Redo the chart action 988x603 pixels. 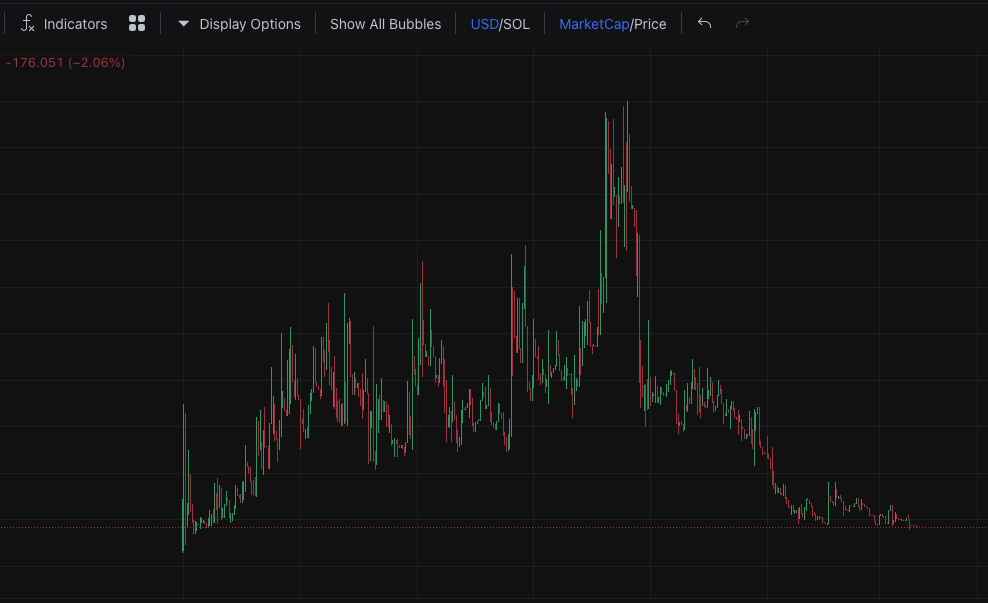742,23
